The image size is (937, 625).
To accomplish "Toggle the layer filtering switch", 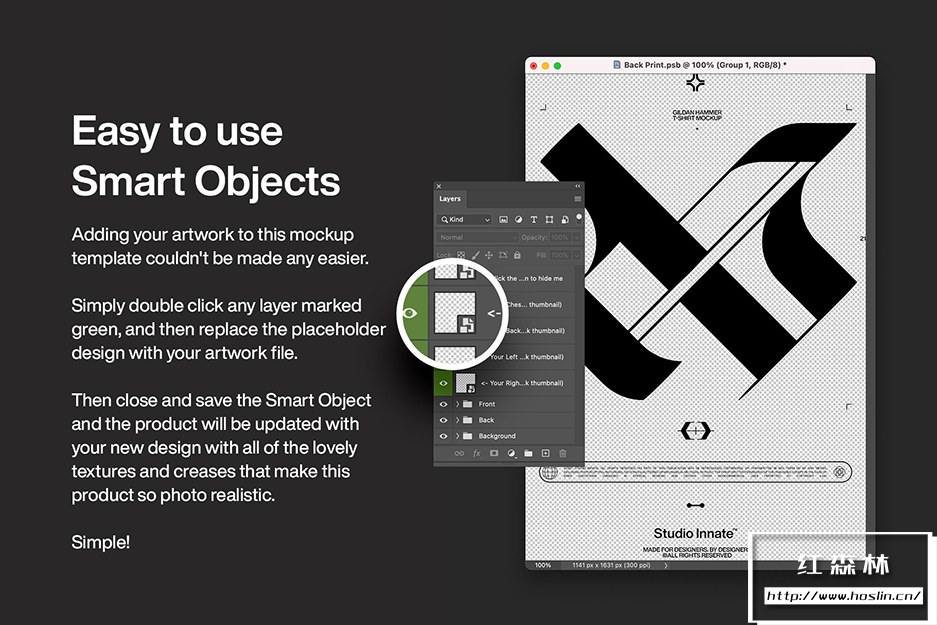I will pos(578,217).
